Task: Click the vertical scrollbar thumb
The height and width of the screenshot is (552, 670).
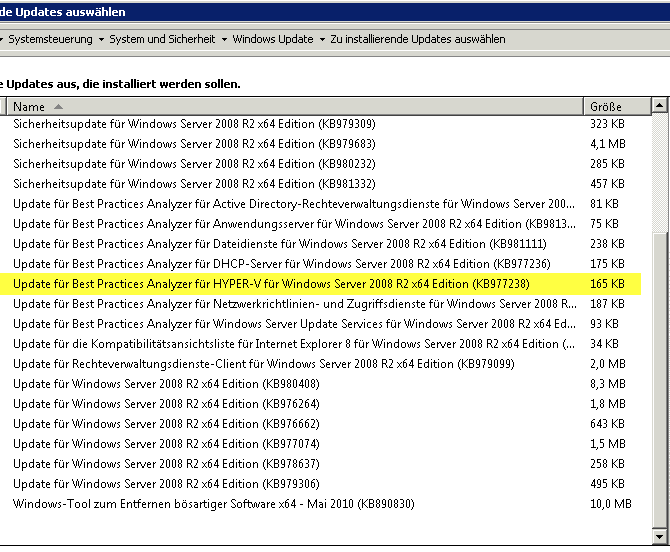Action: (x=660, y=380)
